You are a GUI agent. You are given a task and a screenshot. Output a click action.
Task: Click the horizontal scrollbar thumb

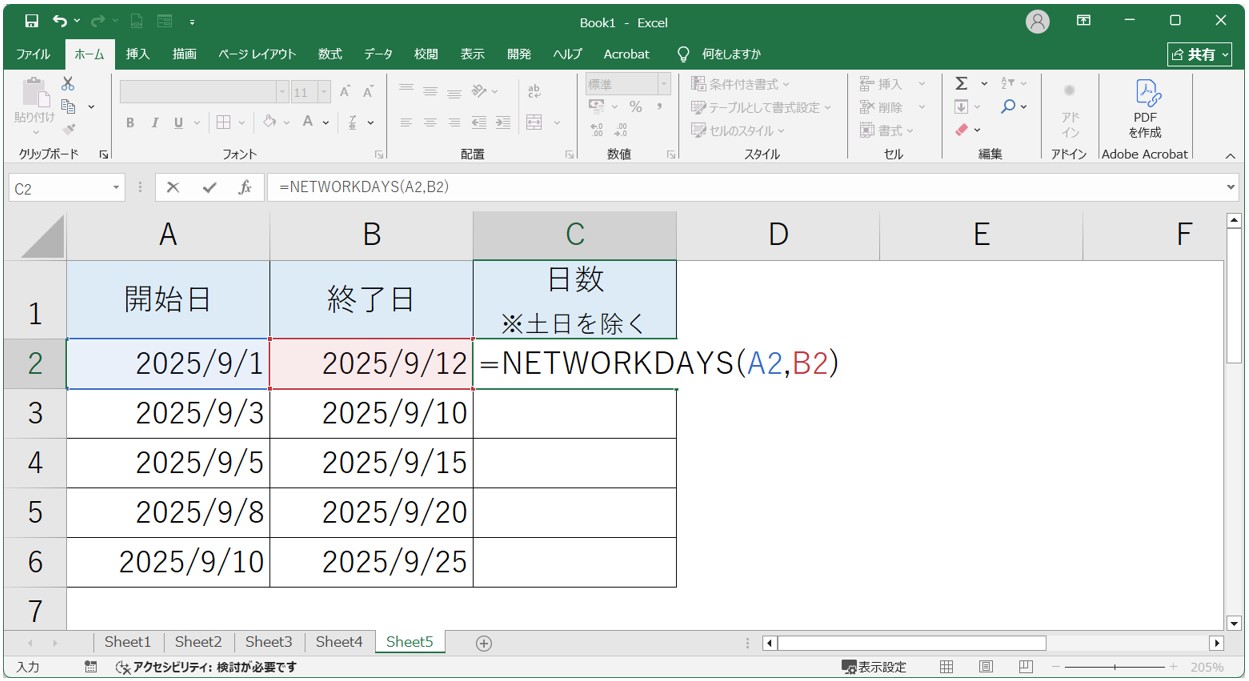pyautogui.click(x=911, y=643)
